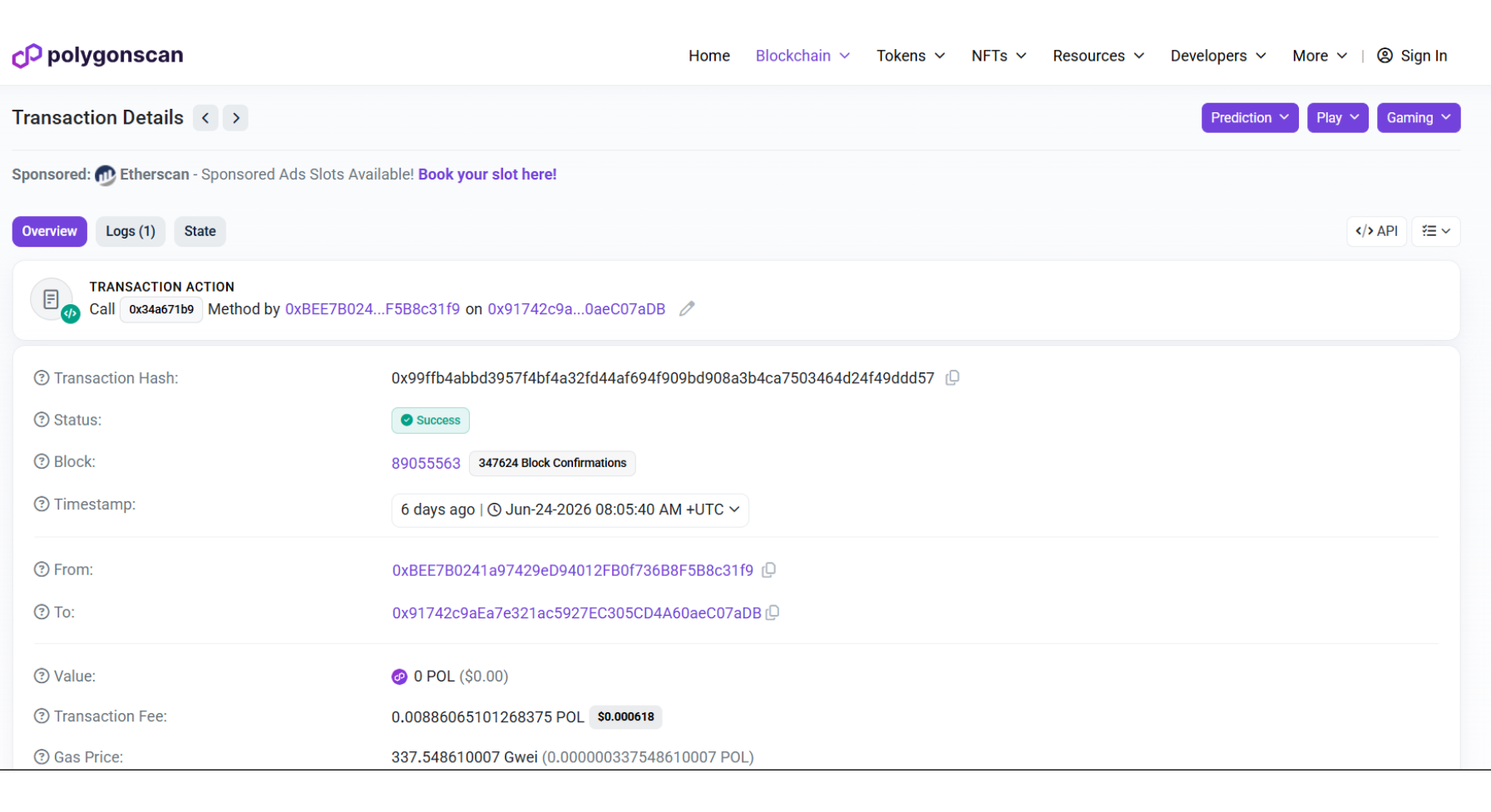Click 0x91742c9a...0aeC07aDB in transaction action
Viewport: 1491px width, 812px height.
tap(576, 309)
